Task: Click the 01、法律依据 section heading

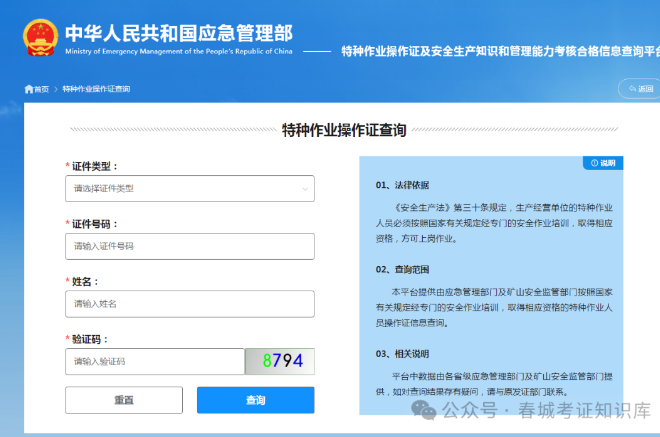Action: 402,185
